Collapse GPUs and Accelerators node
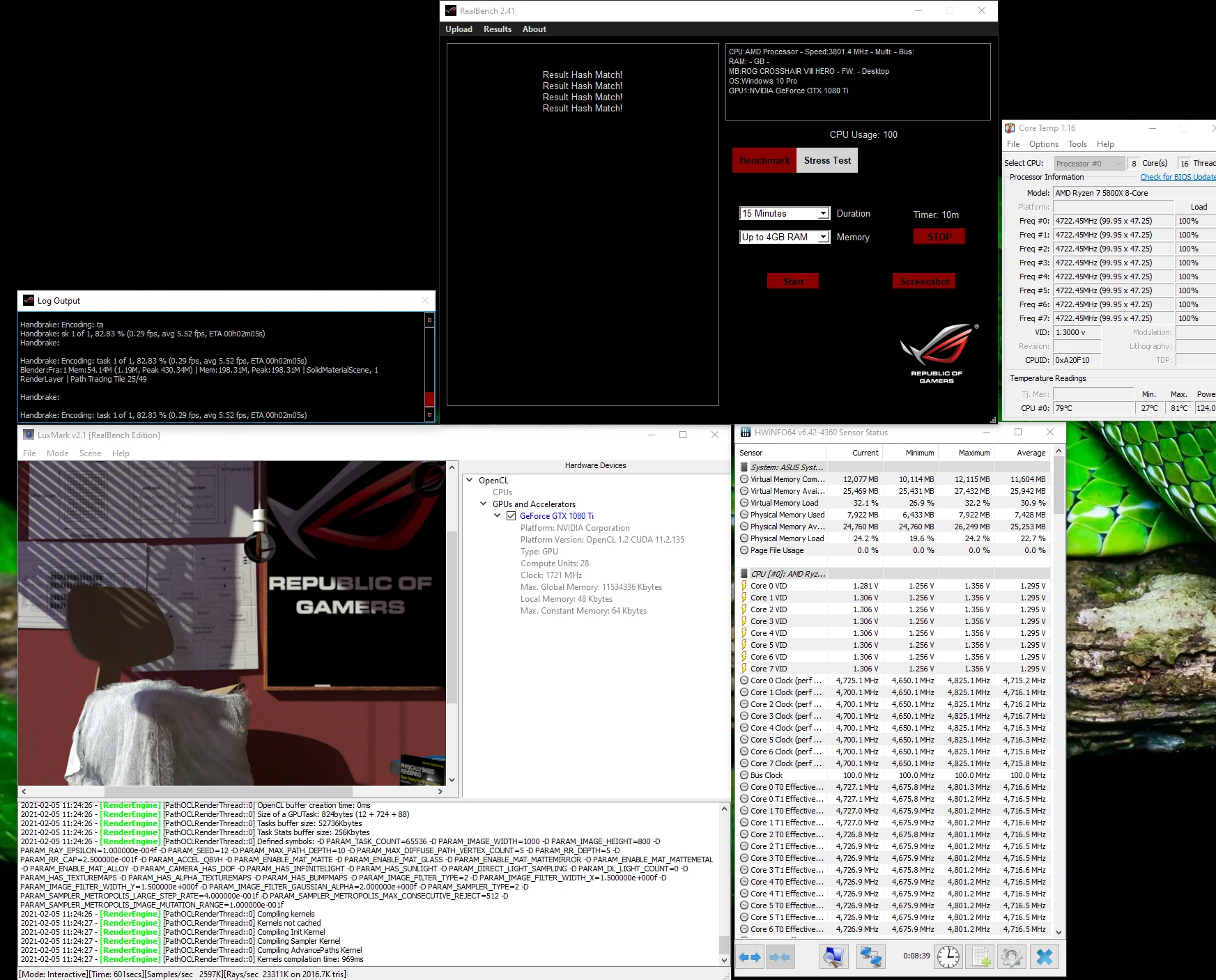The width and height of the screenshot is (1216, 980). pyautogui.click(x=484, y=504)
